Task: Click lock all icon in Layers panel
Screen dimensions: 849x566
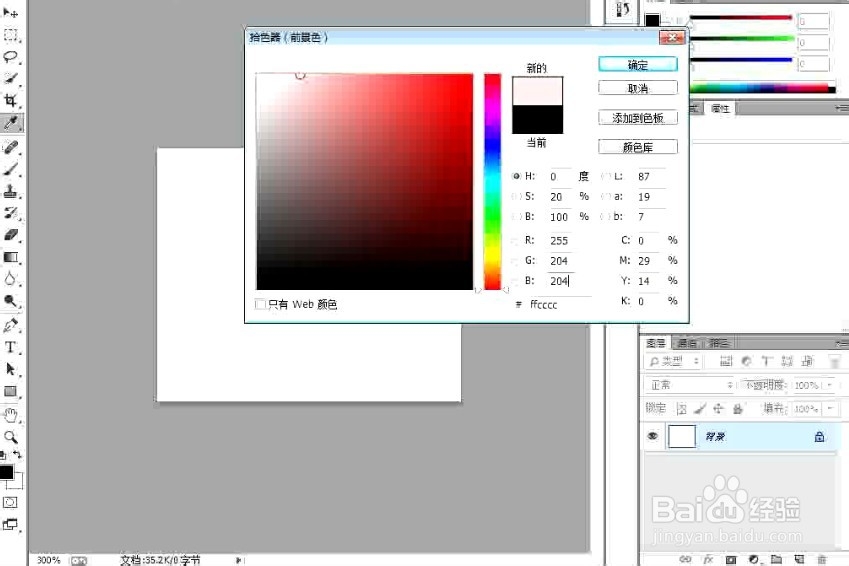Action: 737,409
